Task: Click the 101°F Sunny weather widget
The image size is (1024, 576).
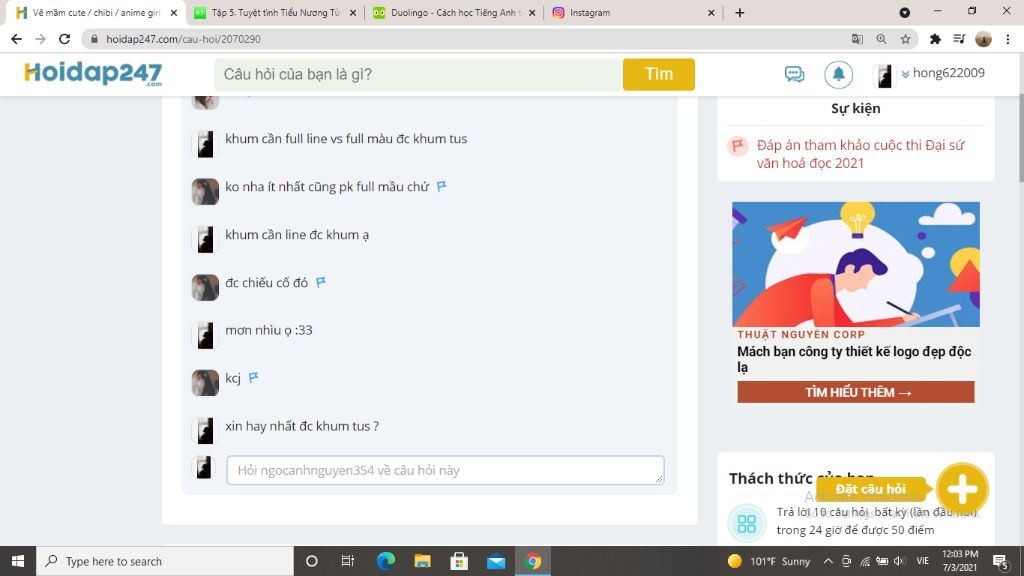Action: tap(769, 561)
